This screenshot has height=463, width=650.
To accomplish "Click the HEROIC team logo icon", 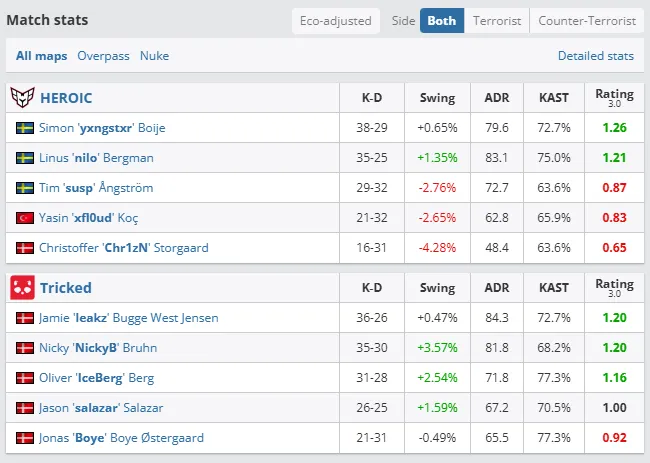I will coord(23,98).
